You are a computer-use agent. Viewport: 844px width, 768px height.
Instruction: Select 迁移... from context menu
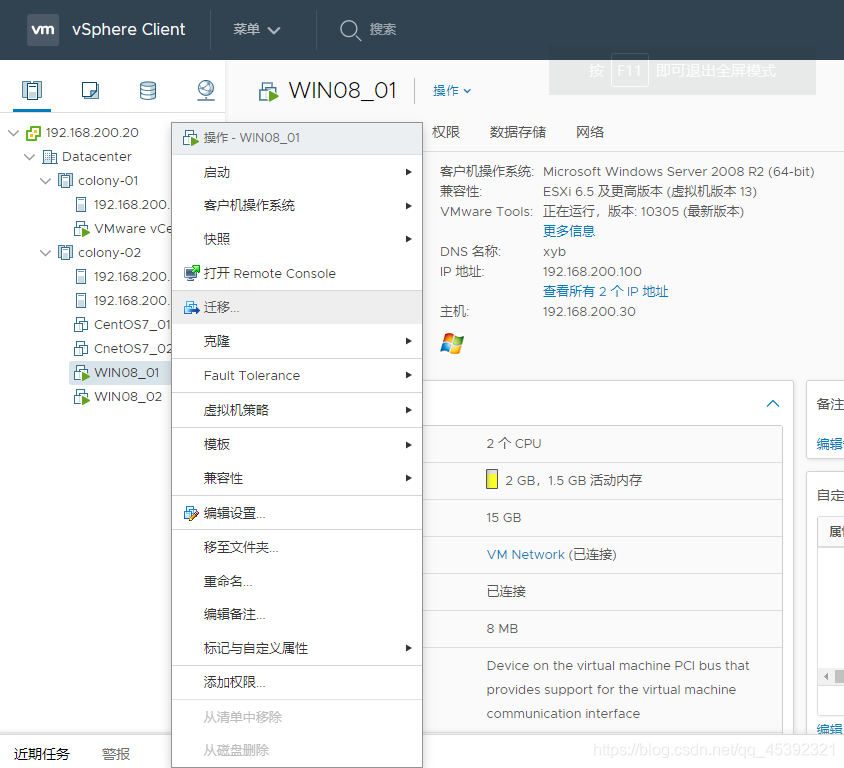297,307
